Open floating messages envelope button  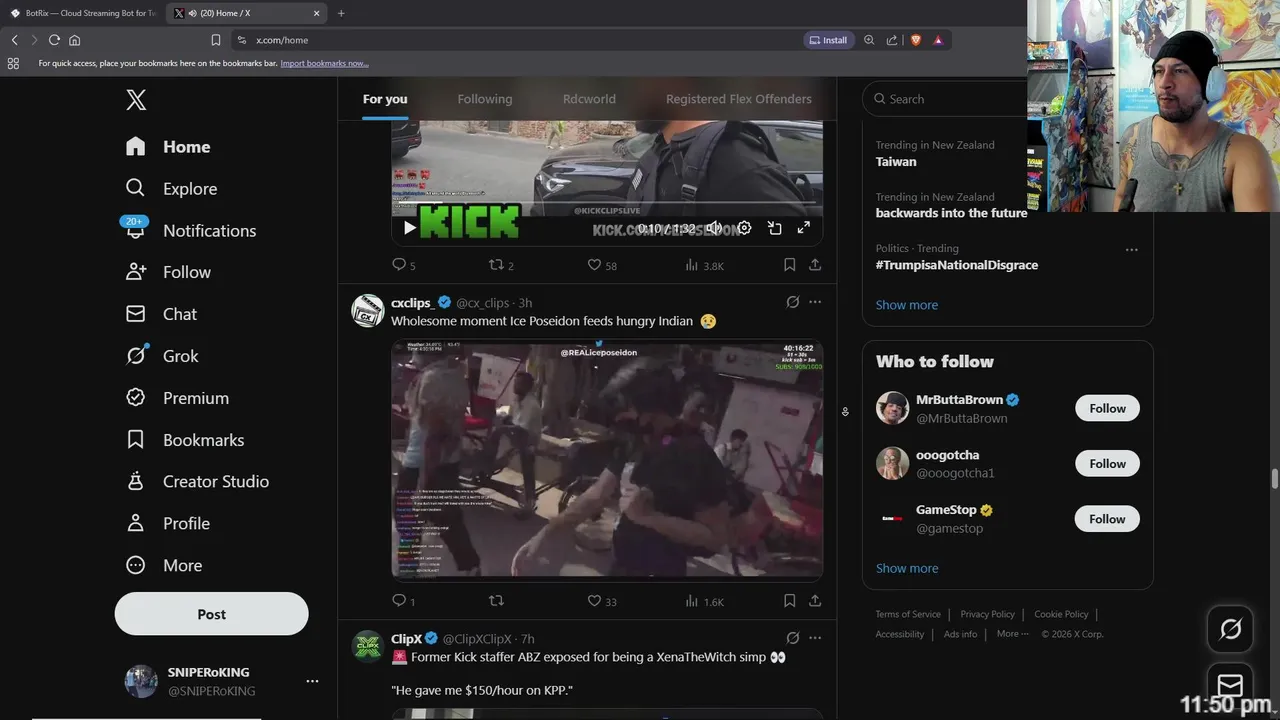click(x=1230, y=685)
